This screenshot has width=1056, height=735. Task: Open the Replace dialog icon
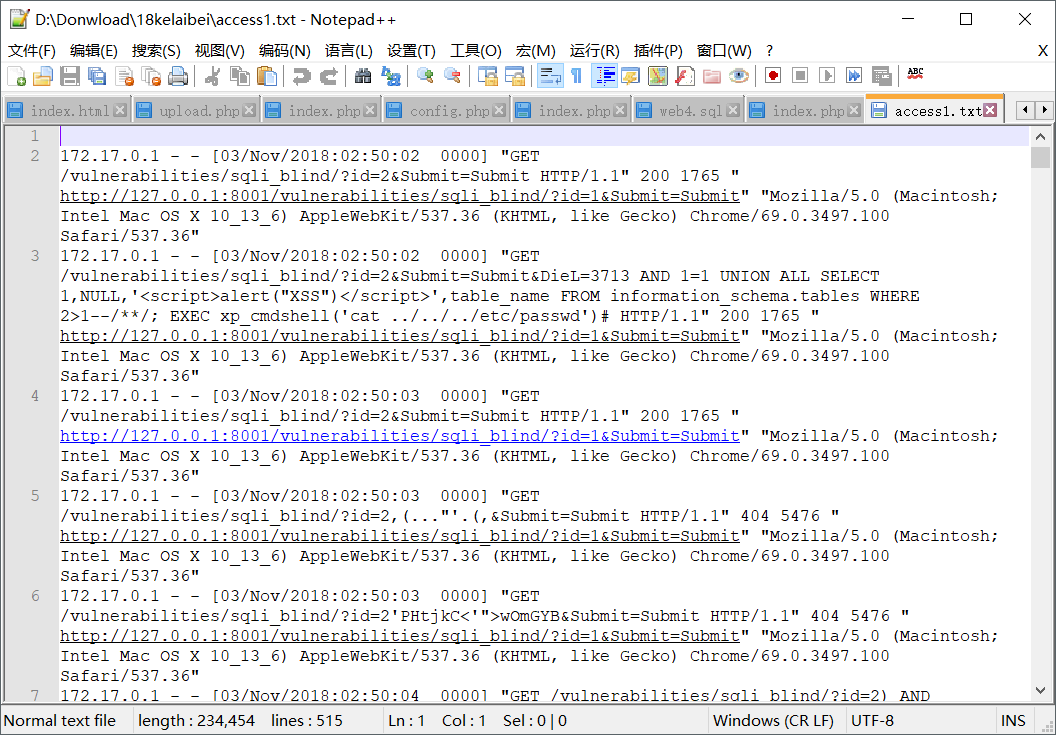click(391, 76)
